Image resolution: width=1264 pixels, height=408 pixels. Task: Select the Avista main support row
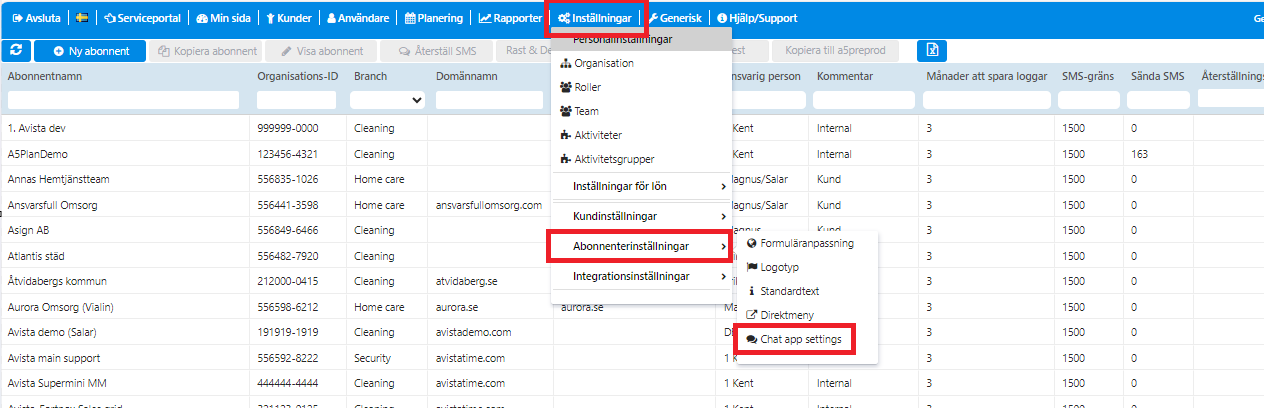(632, 357)
